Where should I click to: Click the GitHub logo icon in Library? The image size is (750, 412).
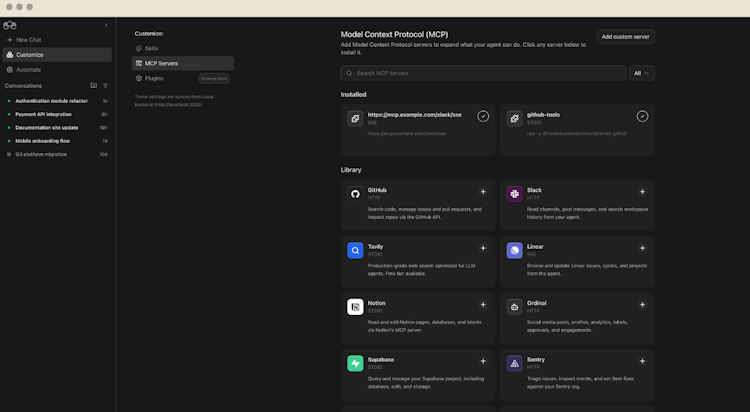[x=355, y=194]
